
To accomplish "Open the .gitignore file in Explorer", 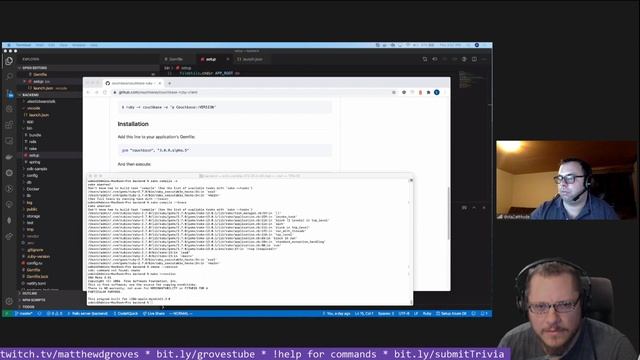I will [35, 250].
